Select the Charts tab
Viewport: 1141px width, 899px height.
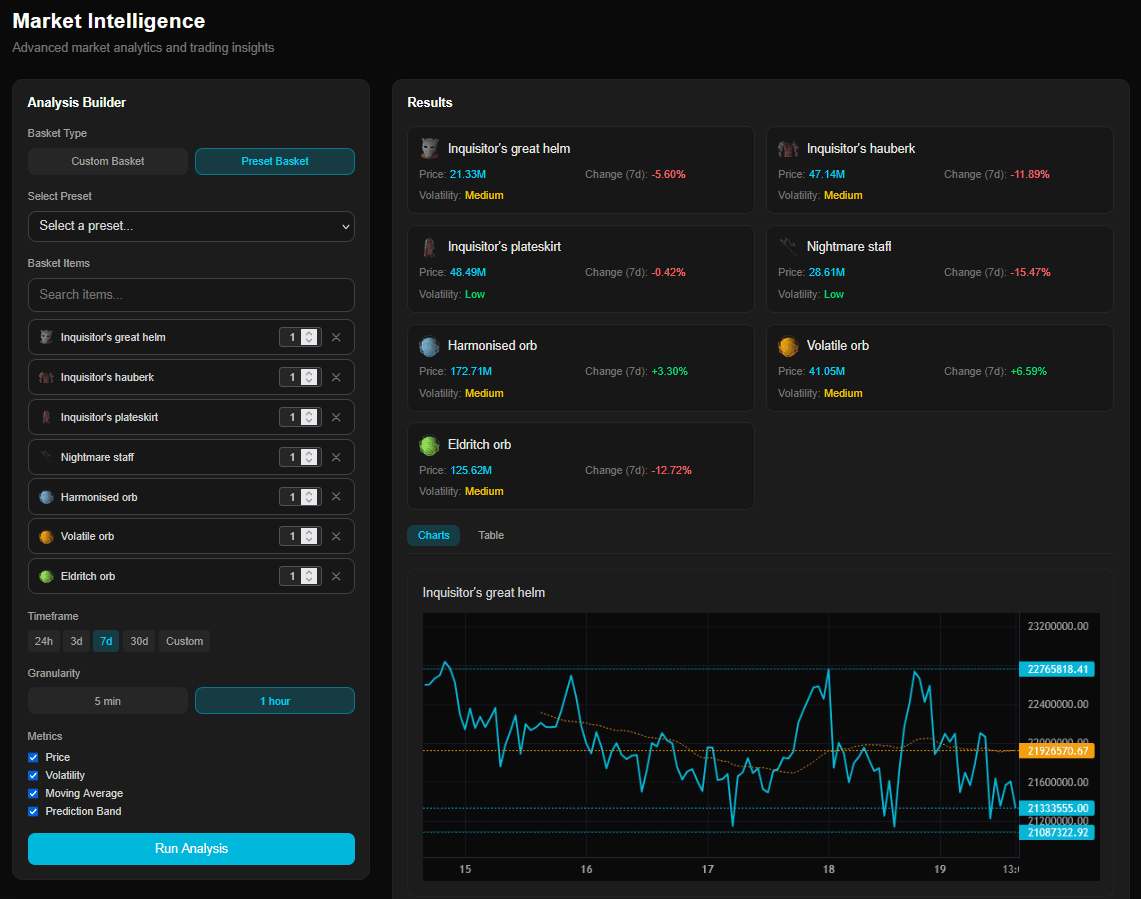(433, 535)
